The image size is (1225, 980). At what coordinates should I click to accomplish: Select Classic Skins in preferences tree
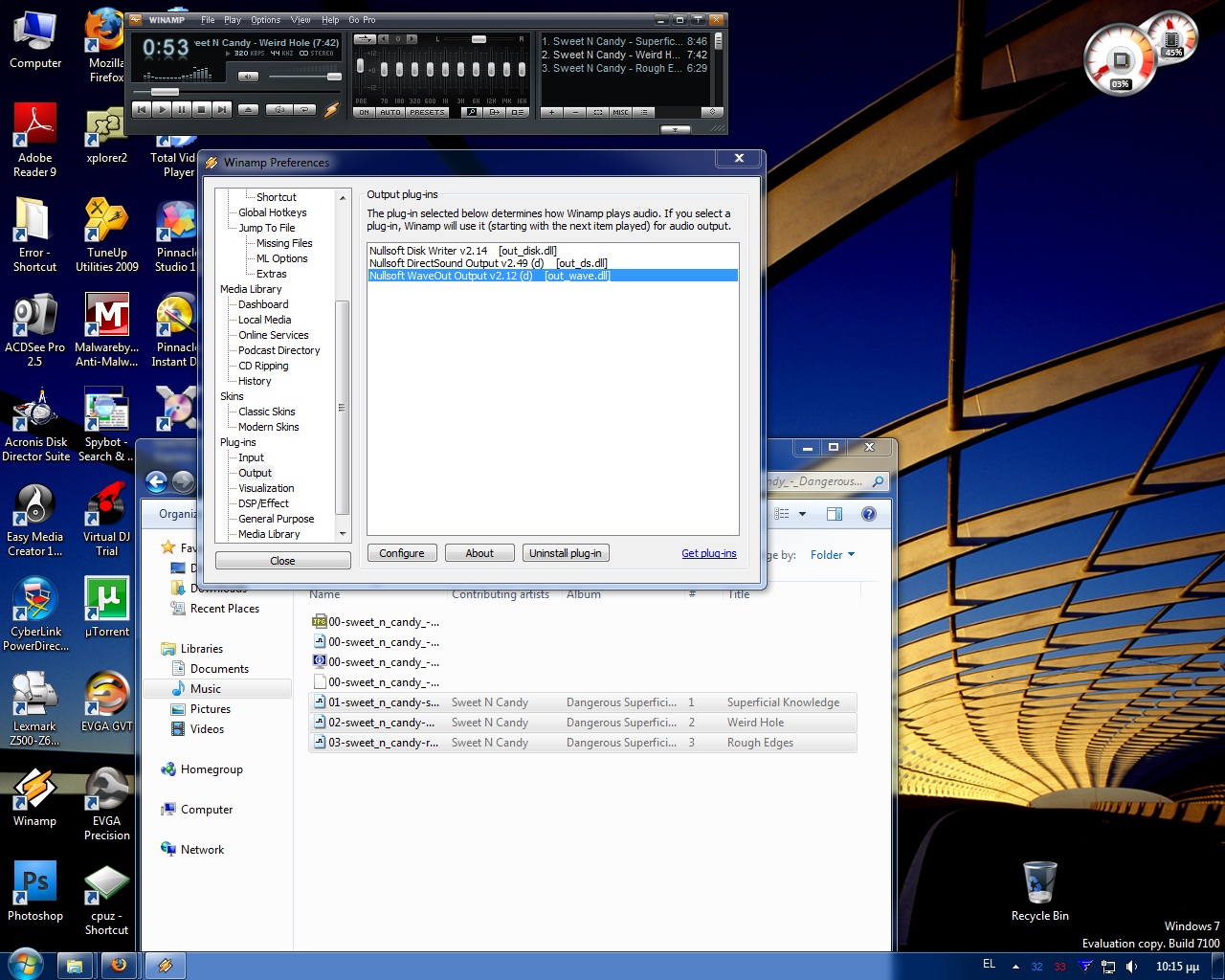pyautogui.click(x=267, y=412)
